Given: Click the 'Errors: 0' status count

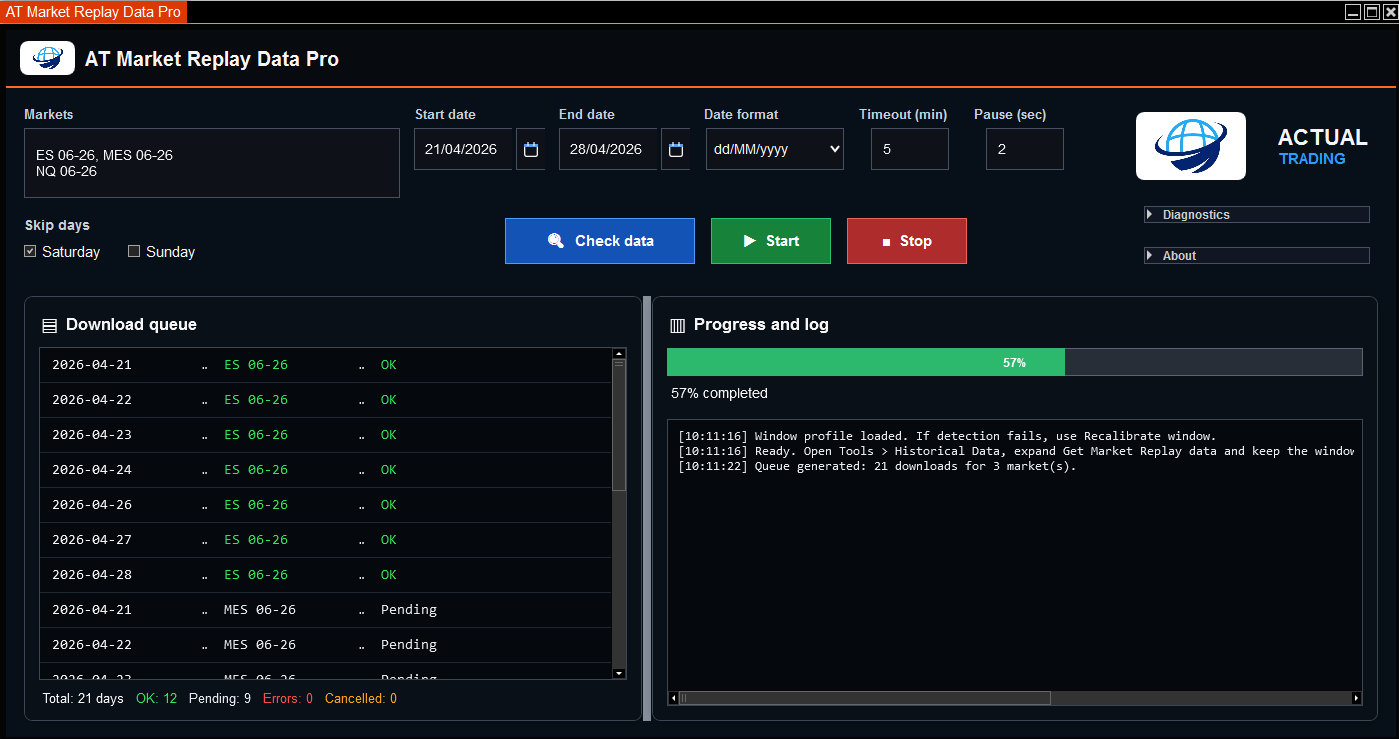Looking at the screenshot, I should [x=288, y=698].
